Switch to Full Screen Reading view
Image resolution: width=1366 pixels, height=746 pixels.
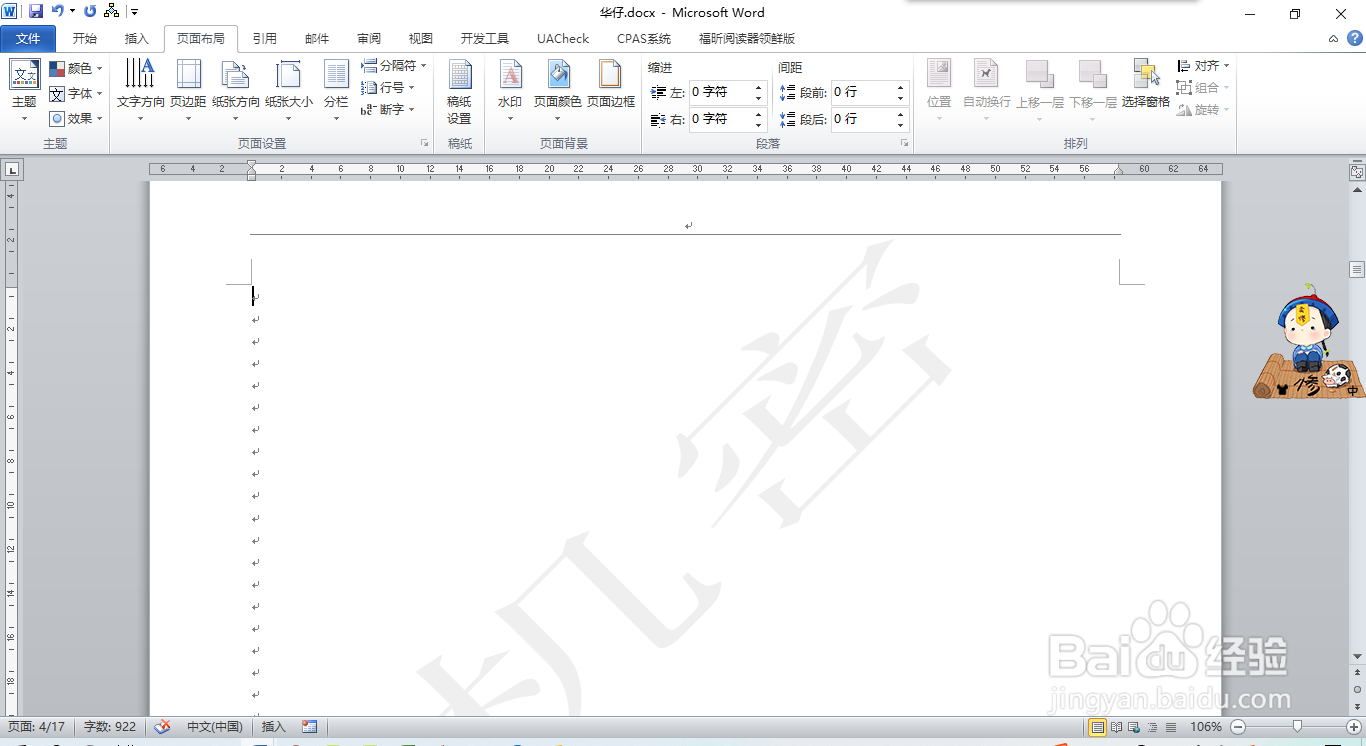[x=1117, y=727]
